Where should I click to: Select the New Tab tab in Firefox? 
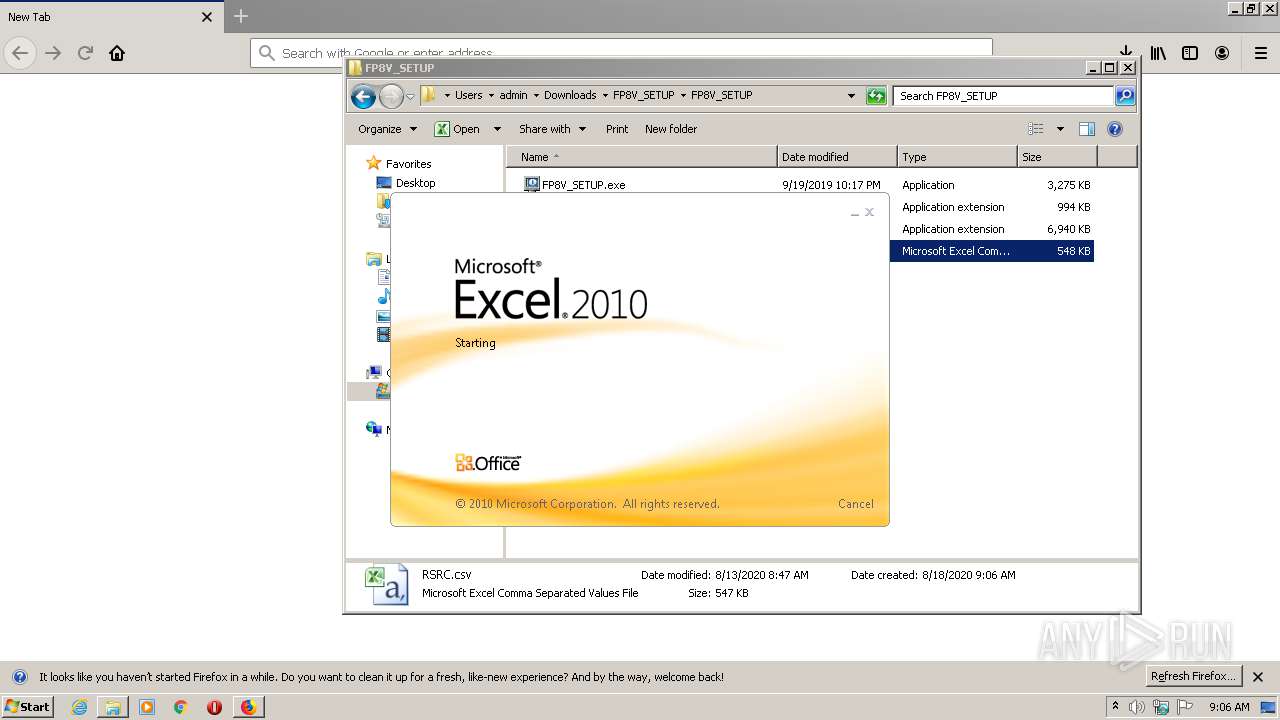[x=110, y=17]
